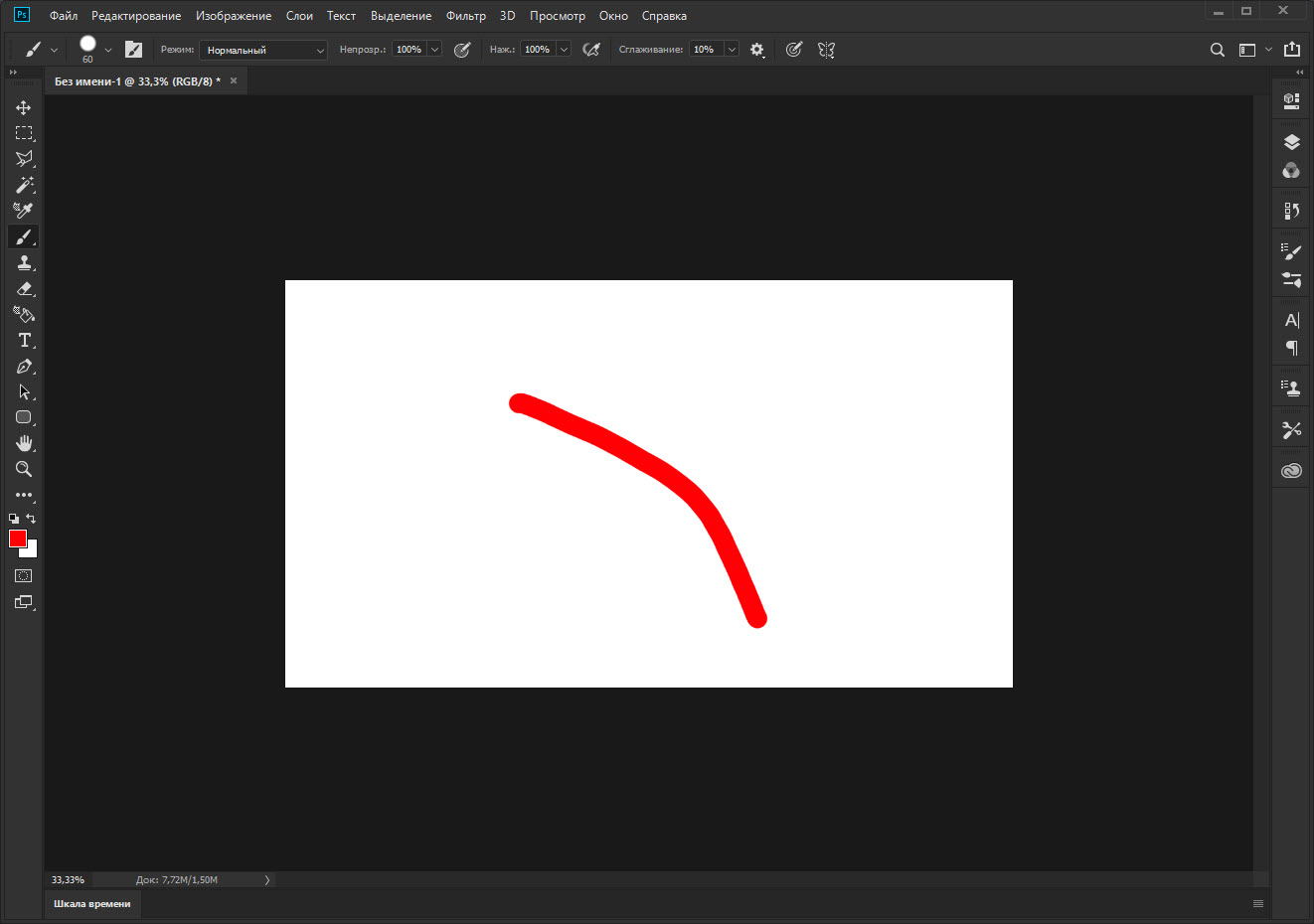Image resolution: width=1314 pixels, height=924 pixels.
Task: Expand the status bar info arrow
Action: (x=267, y=880)
